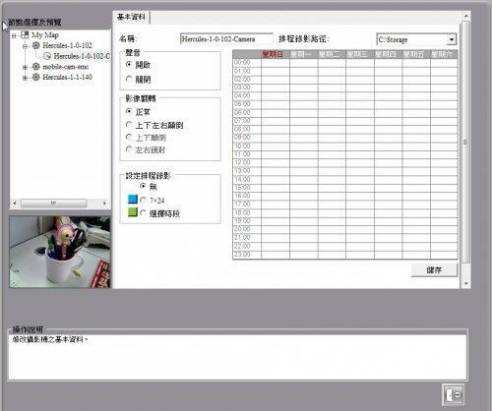This screenshot has width=492, height=411.
Task: Select the sound 關閉 radio button
Action: [129, 79]
